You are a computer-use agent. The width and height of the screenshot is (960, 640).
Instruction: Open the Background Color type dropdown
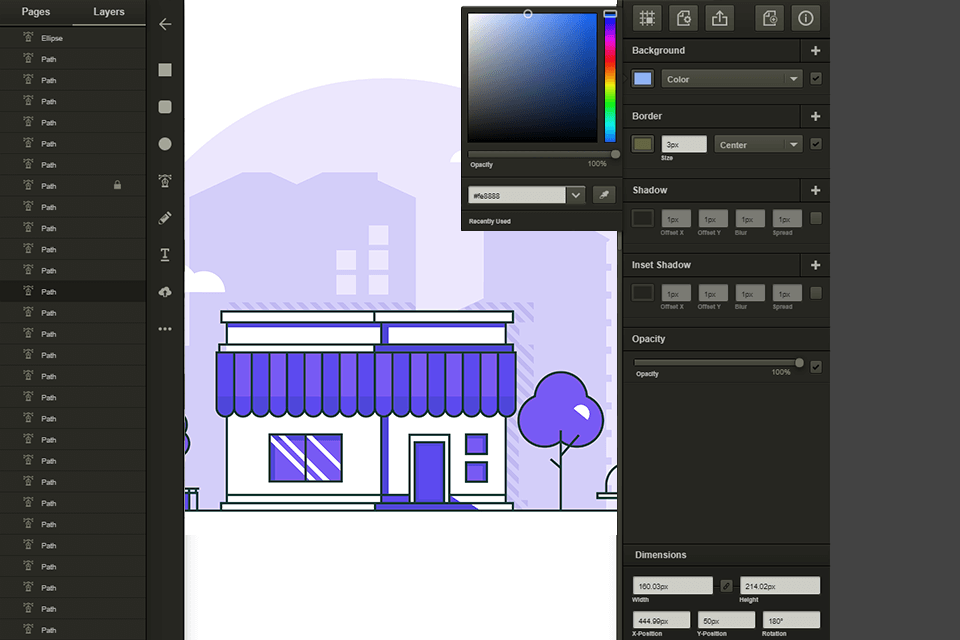(732, 79)
